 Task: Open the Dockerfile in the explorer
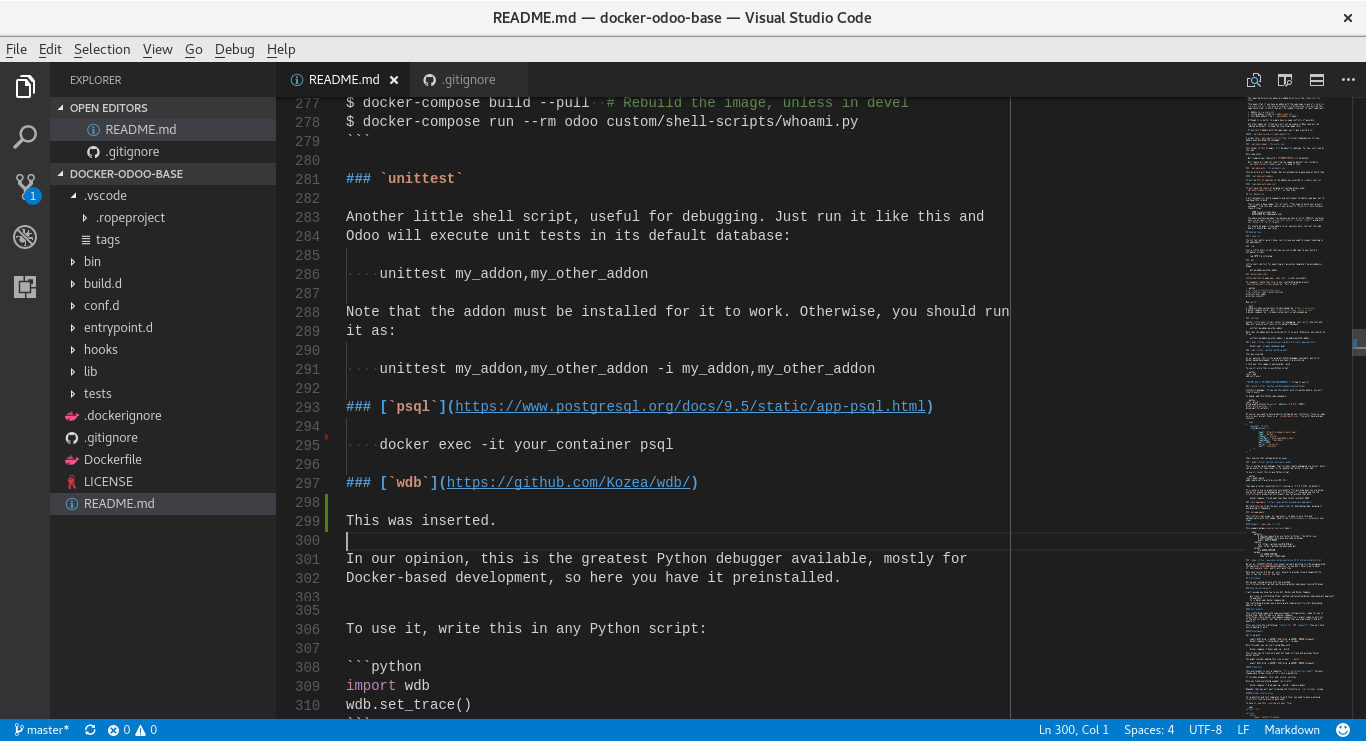click(x=163, y=460)
